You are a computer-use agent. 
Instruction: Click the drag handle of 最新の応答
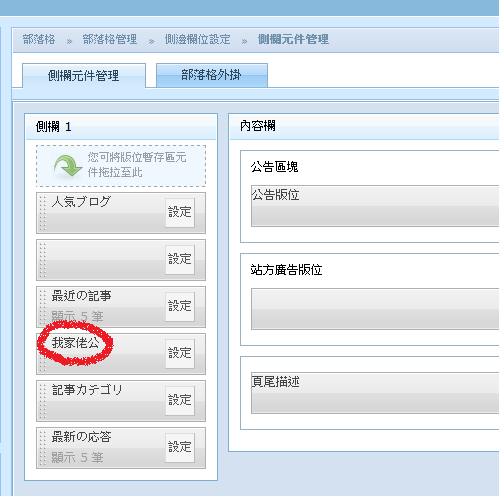tap(43, 448)
